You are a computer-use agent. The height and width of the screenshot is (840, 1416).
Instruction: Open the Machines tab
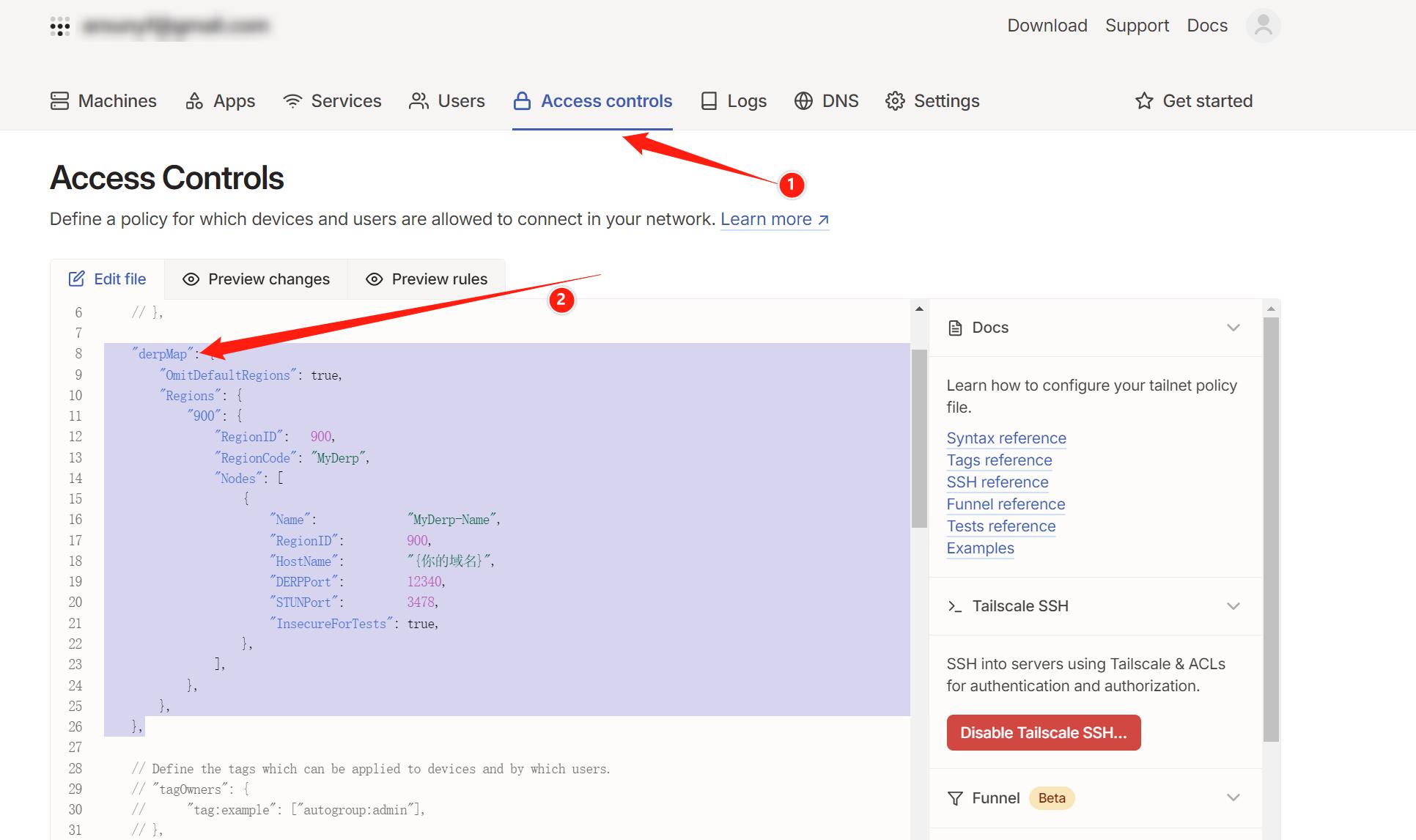tap(103, 101)
